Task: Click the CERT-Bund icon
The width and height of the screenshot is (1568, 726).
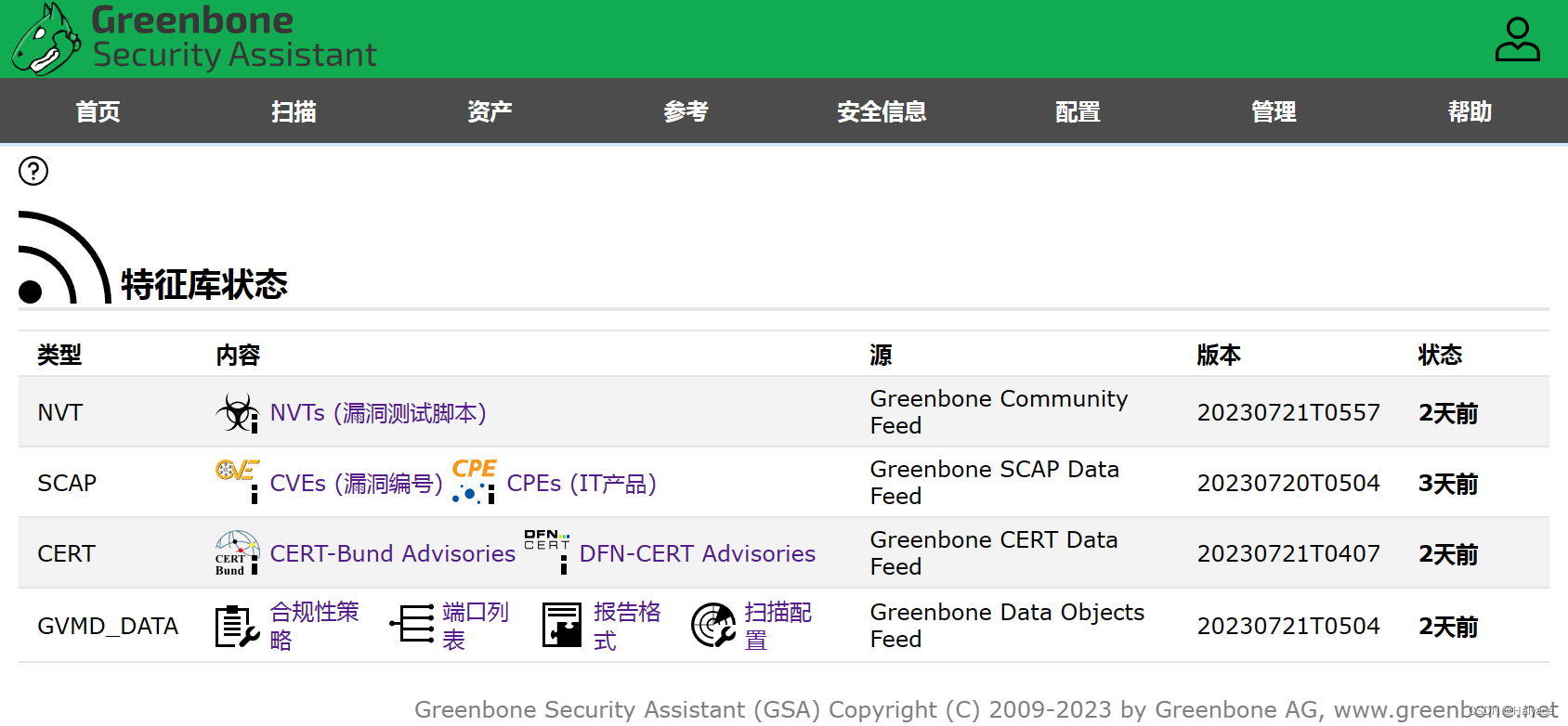Action: [237, 553]
